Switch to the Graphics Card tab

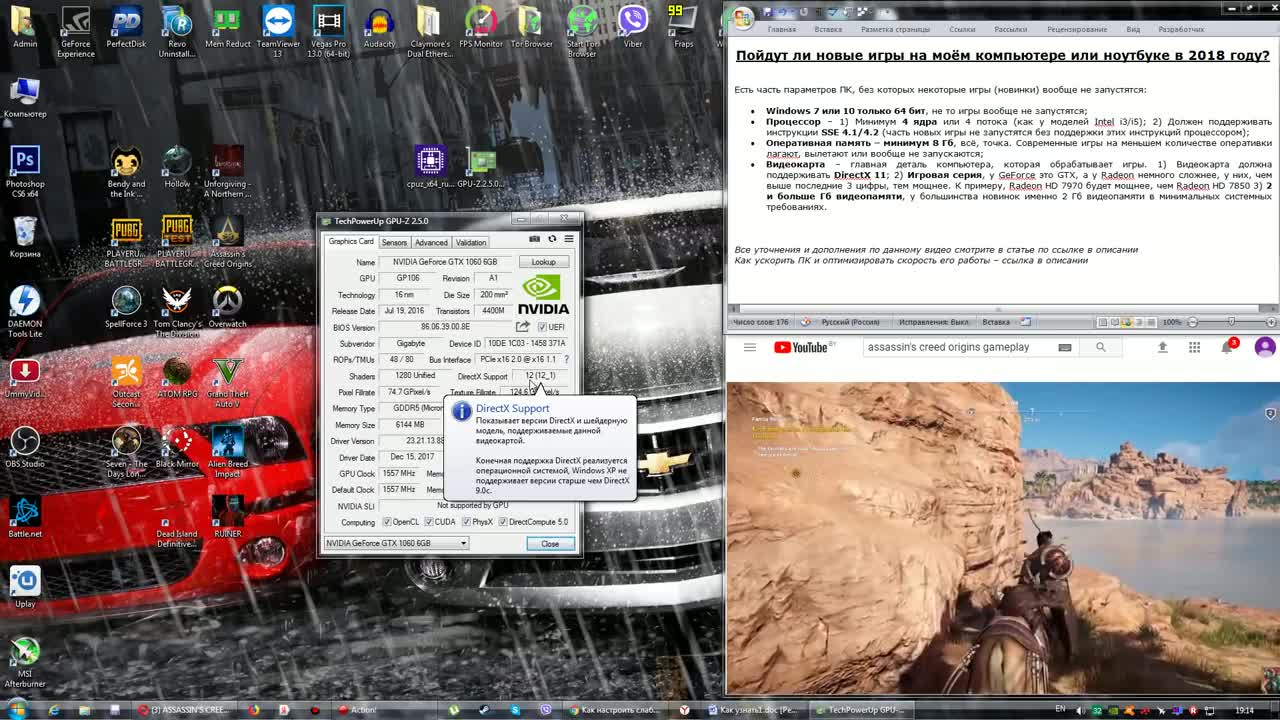351,241
